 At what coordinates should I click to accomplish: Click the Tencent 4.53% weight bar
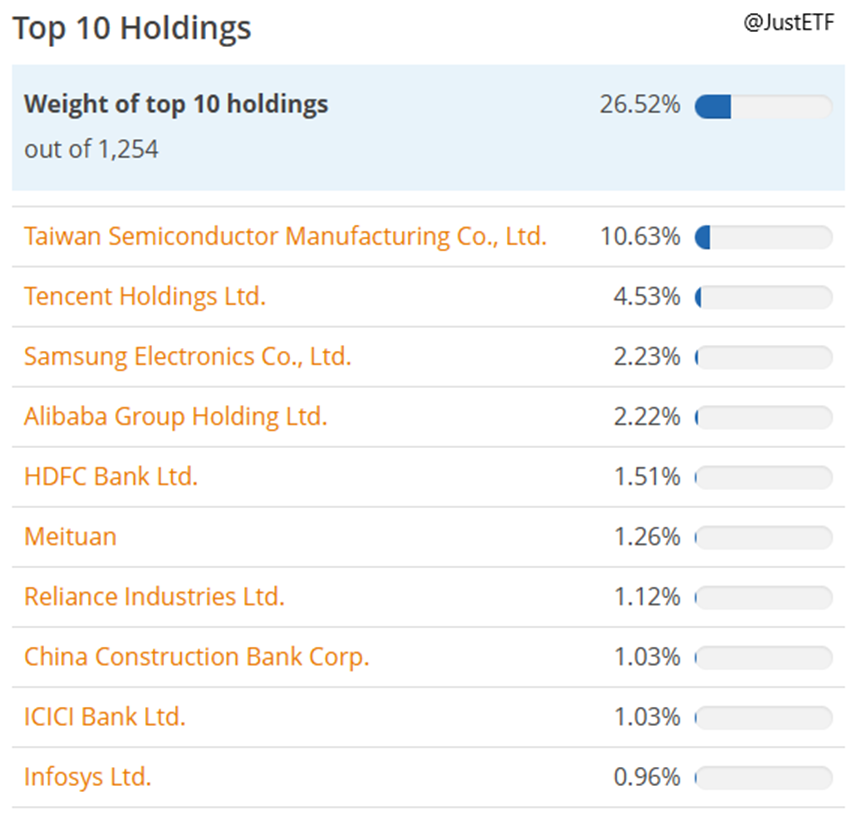(x=763, y=298)
